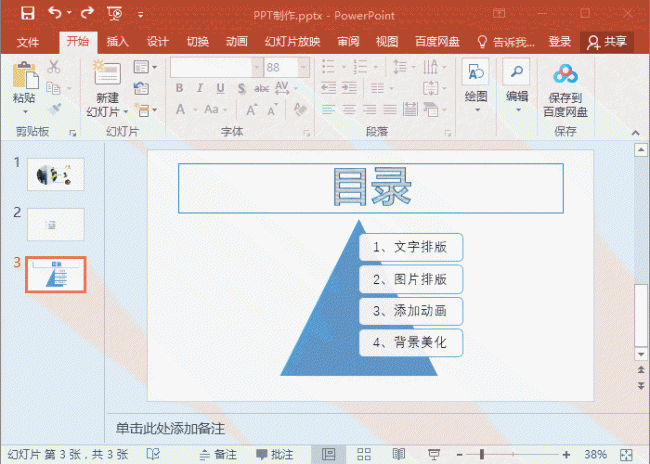This screenshot has width=650, height=464.
Task: Click the 粘贴 paste icon
Action: 25,75
